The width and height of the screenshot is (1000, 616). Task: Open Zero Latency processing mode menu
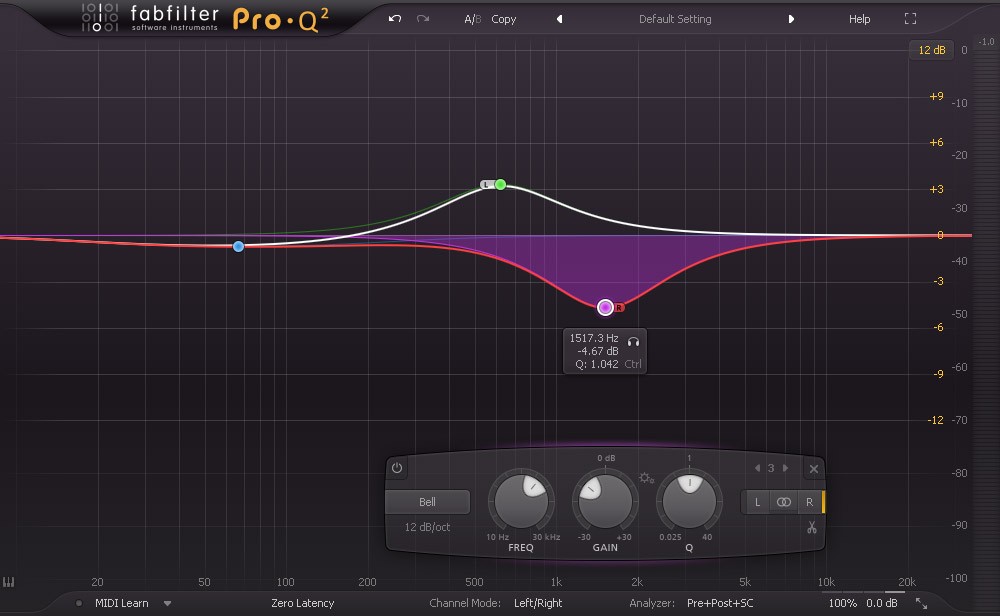[x=302, y=603]
